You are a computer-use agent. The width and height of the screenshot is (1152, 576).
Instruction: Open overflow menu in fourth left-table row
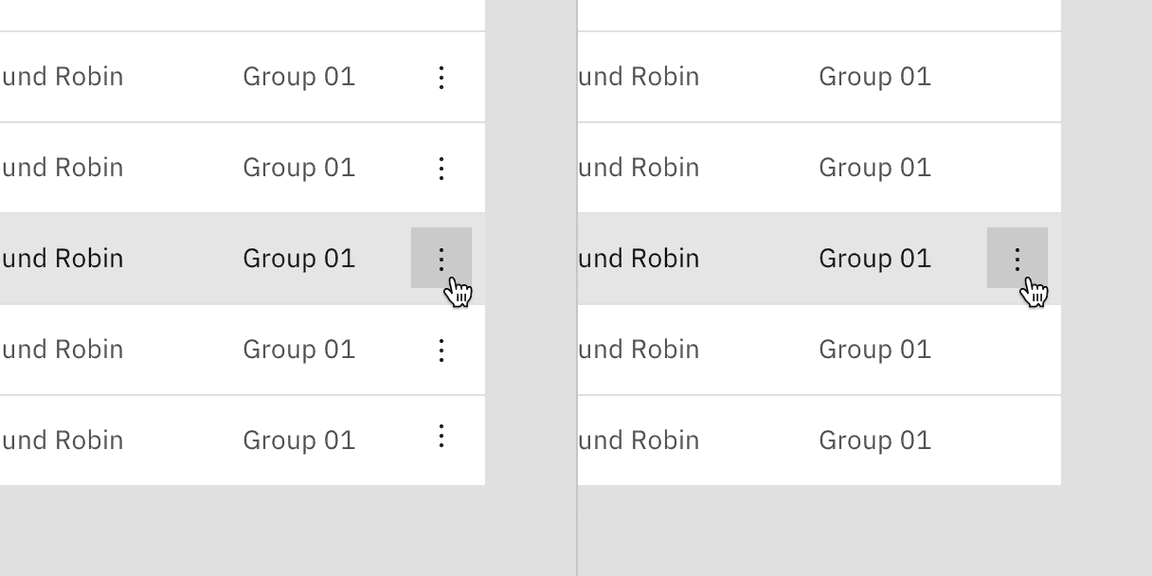tap(441, 349)
